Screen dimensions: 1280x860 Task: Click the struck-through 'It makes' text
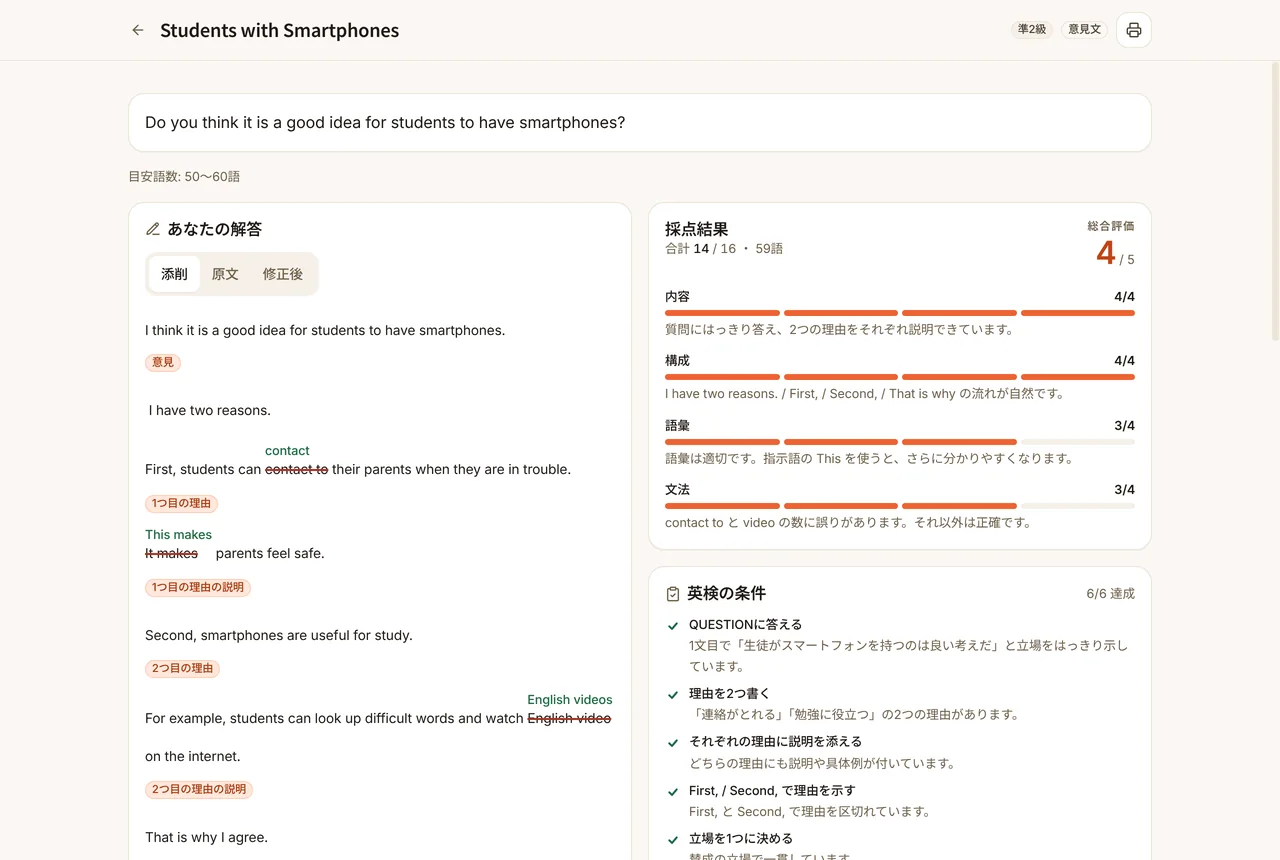tap(171, 554)
